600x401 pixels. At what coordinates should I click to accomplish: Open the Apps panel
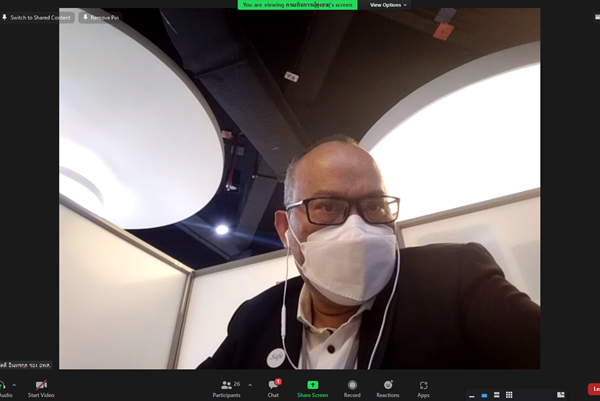point(423,389)
